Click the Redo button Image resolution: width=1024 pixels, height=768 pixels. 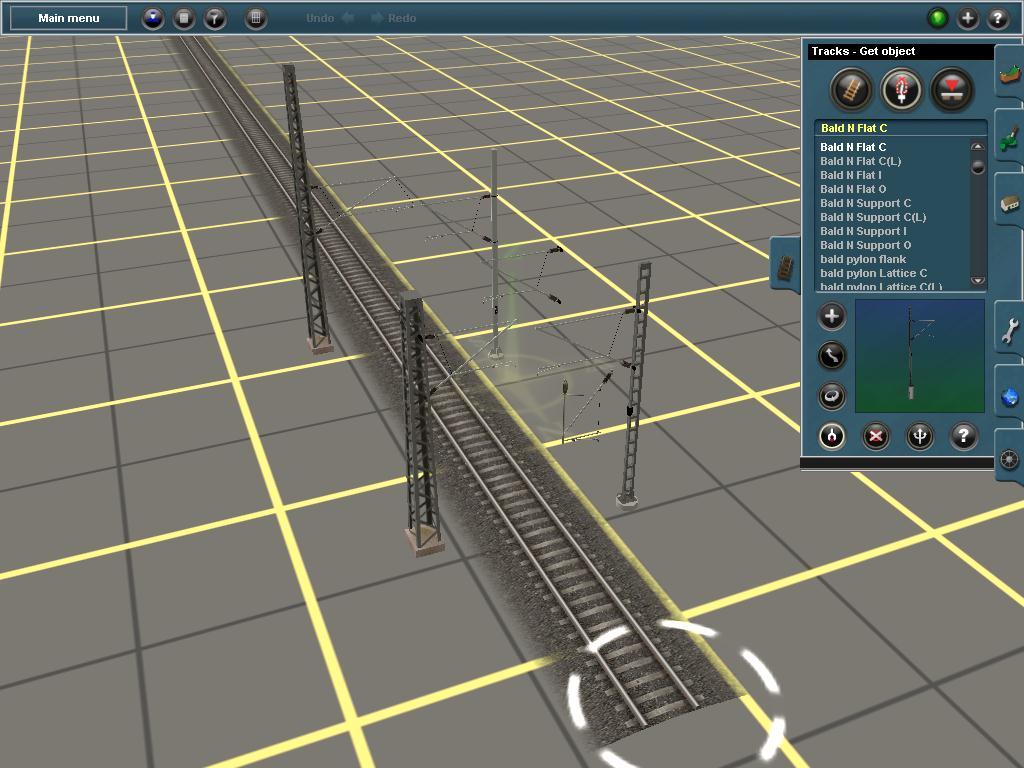[393, 18]
